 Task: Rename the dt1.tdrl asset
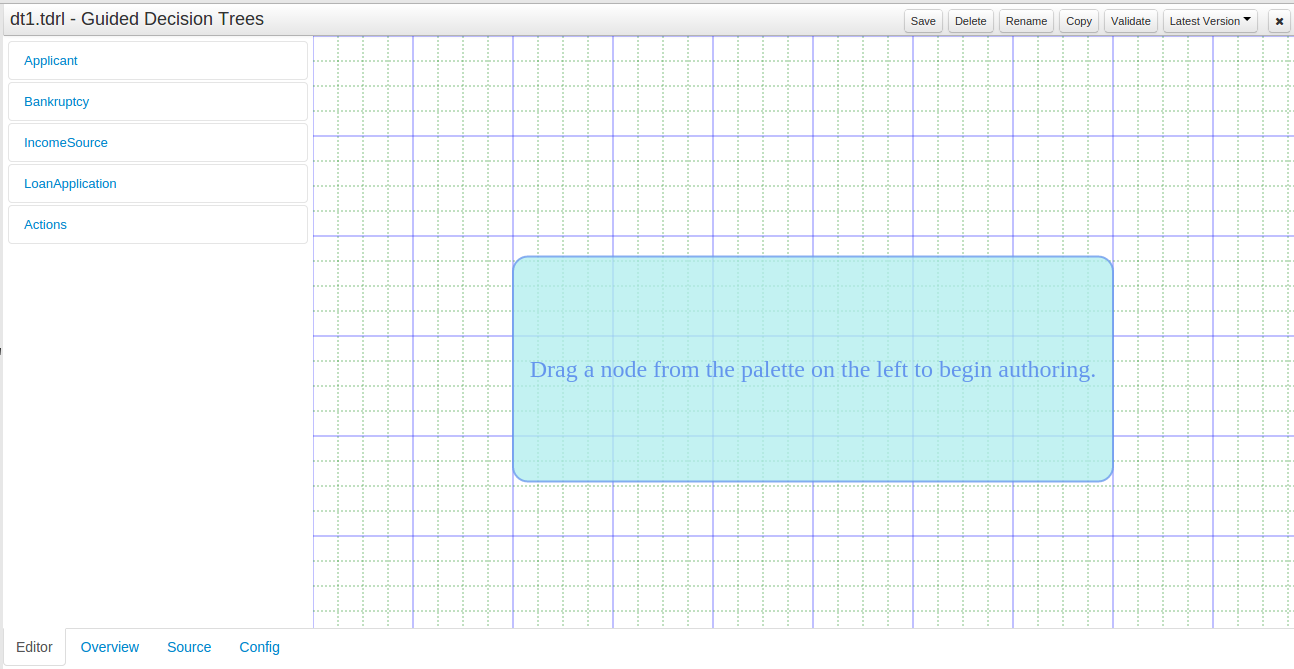click(1026, 21)
